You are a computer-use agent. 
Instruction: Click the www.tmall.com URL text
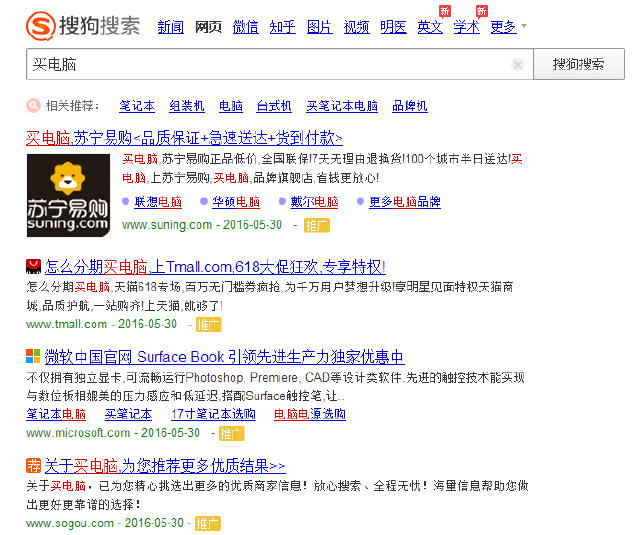tap(67, 324)
